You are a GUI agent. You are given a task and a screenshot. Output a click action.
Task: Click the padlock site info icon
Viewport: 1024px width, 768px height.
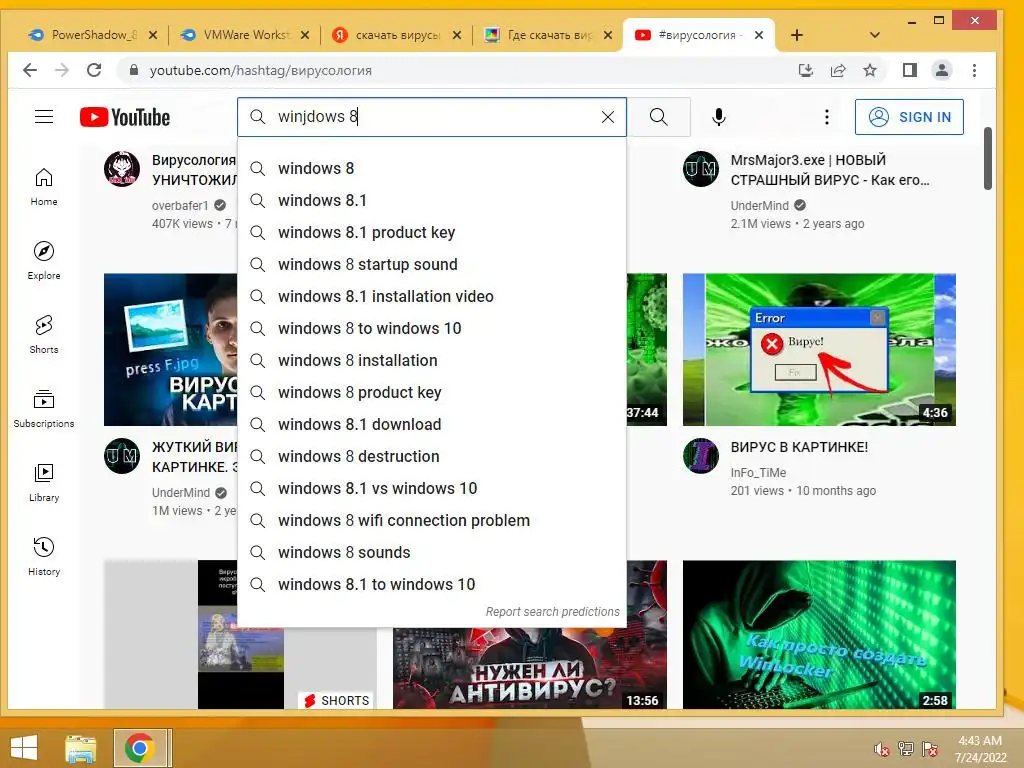click(133, 70)
